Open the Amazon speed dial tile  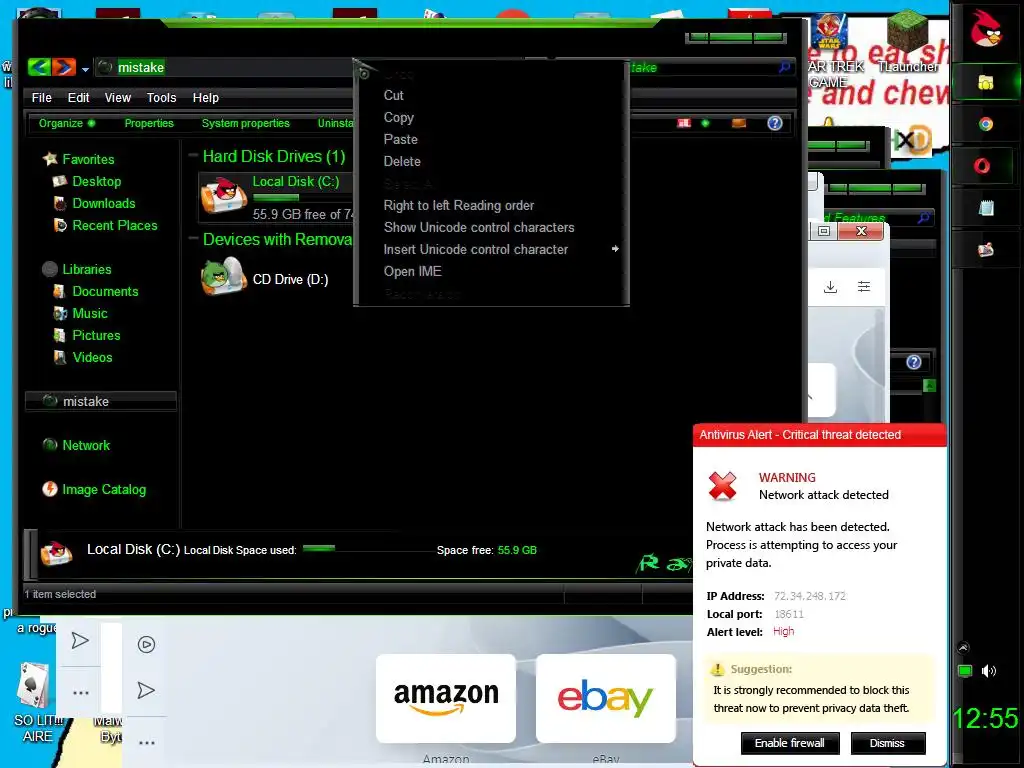pos(446,698)
